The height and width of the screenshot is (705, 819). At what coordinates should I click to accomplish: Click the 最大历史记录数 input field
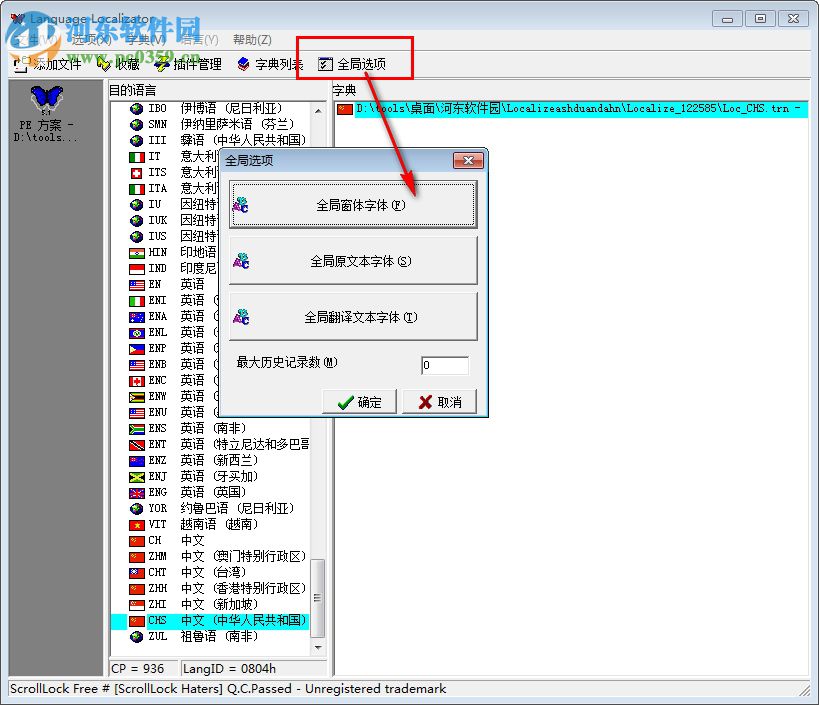[x=444, y=364]
